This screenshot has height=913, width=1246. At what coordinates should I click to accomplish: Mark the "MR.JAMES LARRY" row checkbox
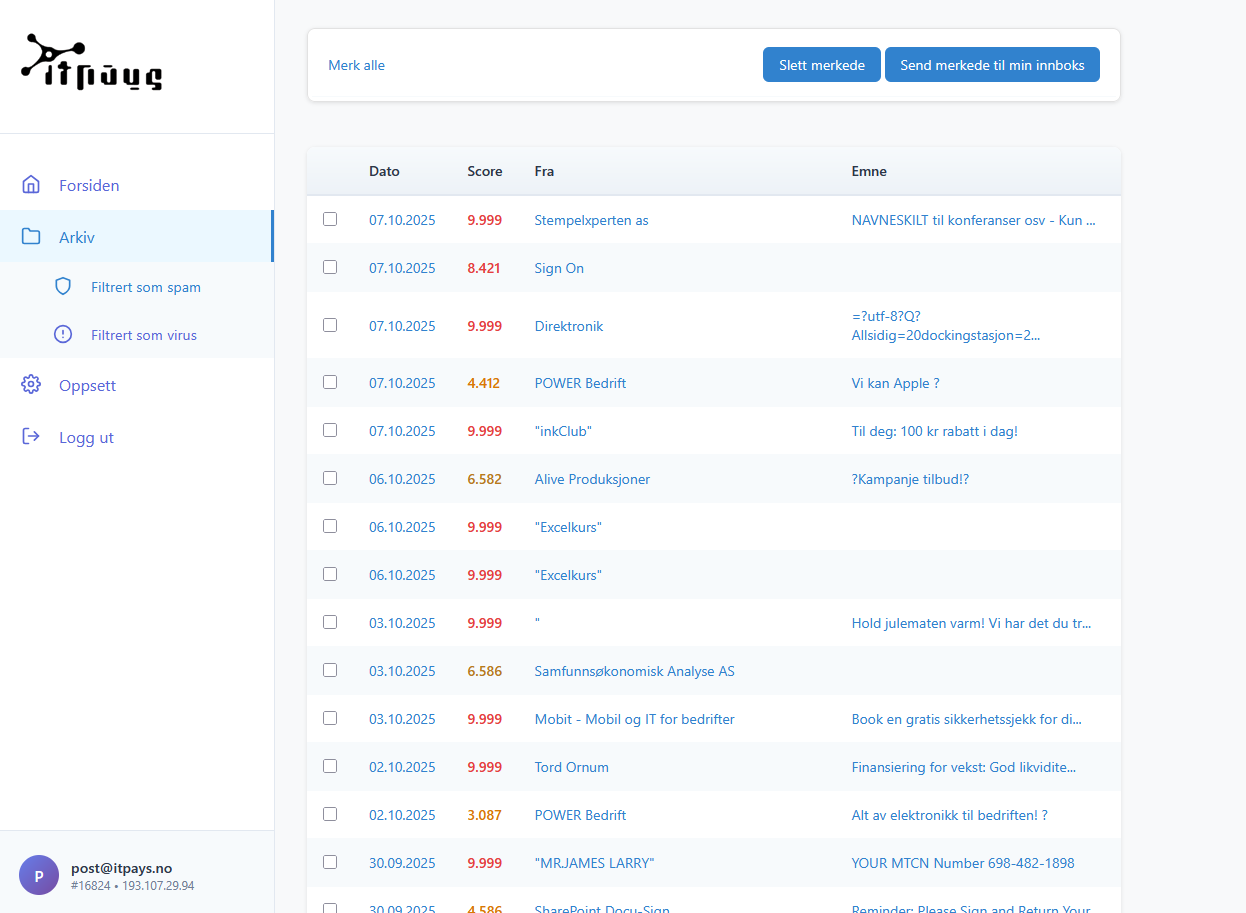tap(330, 862)
